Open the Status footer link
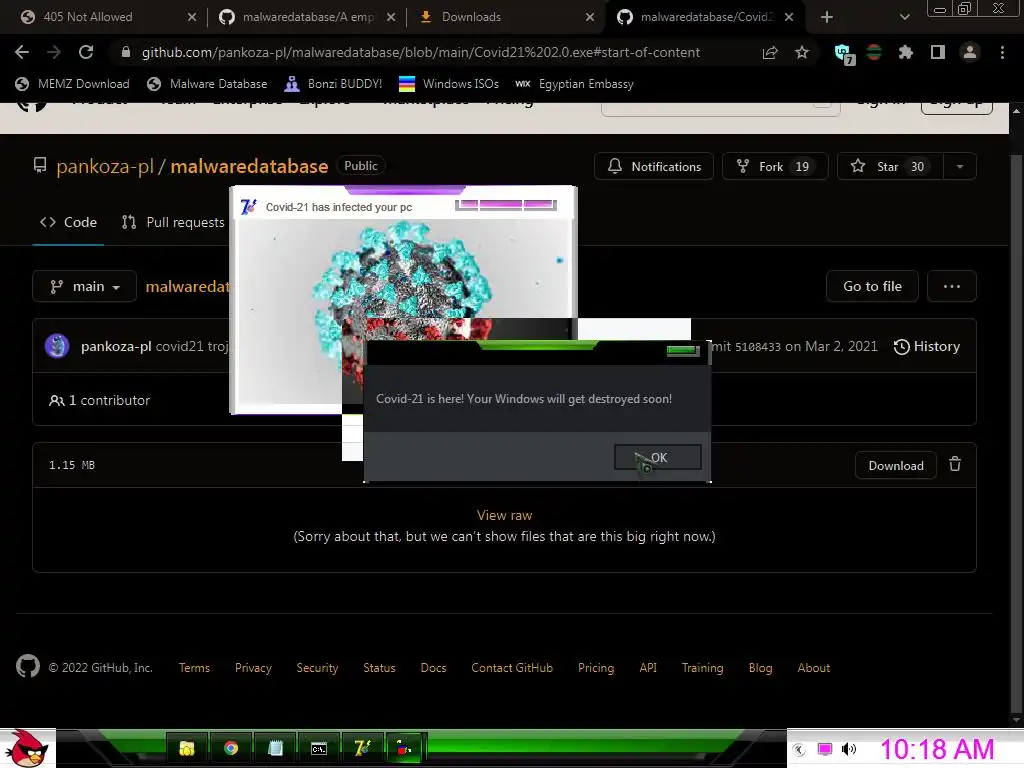 [379, 667]
